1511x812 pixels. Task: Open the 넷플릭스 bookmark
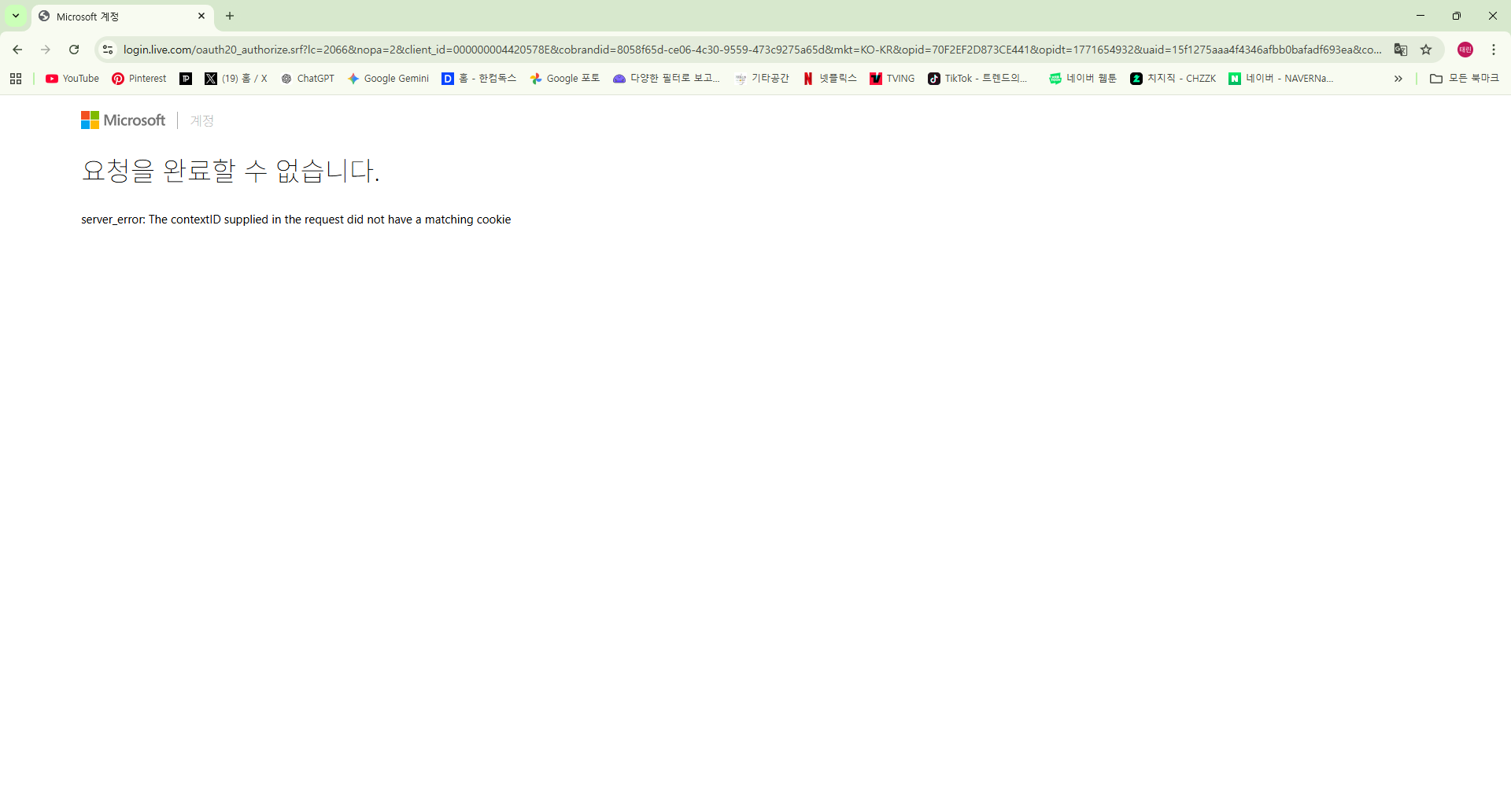[829, 78]
